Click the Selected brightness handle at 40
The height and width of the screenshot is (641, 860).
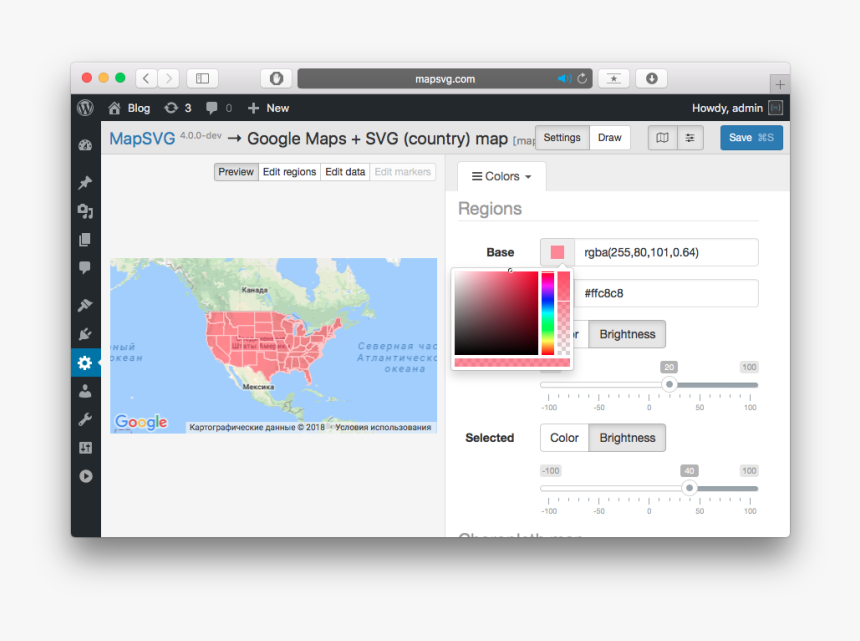click(689, 488)
